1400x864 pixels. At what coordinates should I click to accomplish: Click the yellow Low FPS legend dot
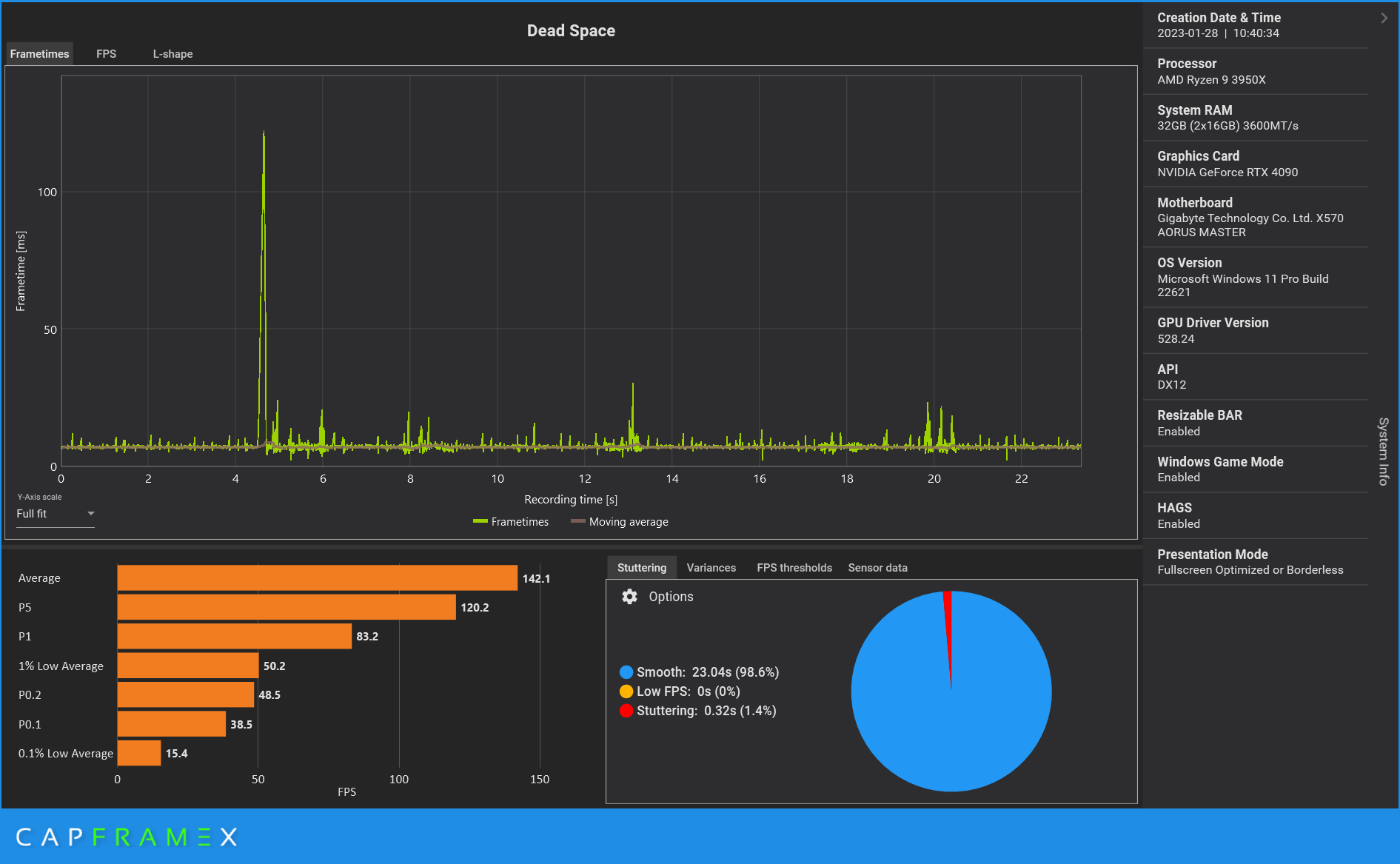tap(626, 691)
